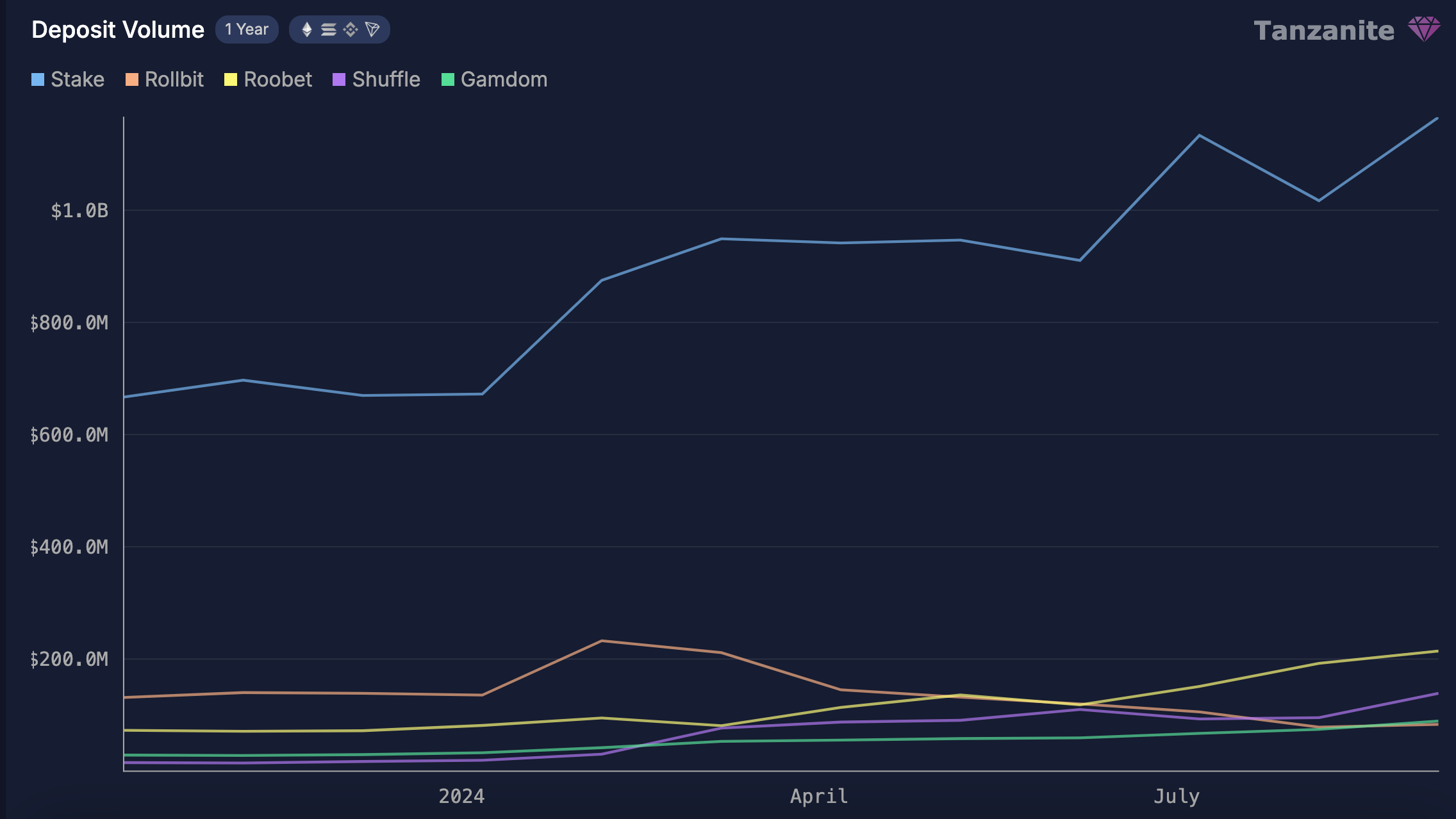Click the purple Shuffle color swatch
1456x819 pixels.
pyautogui.click(x=339, y=79)
